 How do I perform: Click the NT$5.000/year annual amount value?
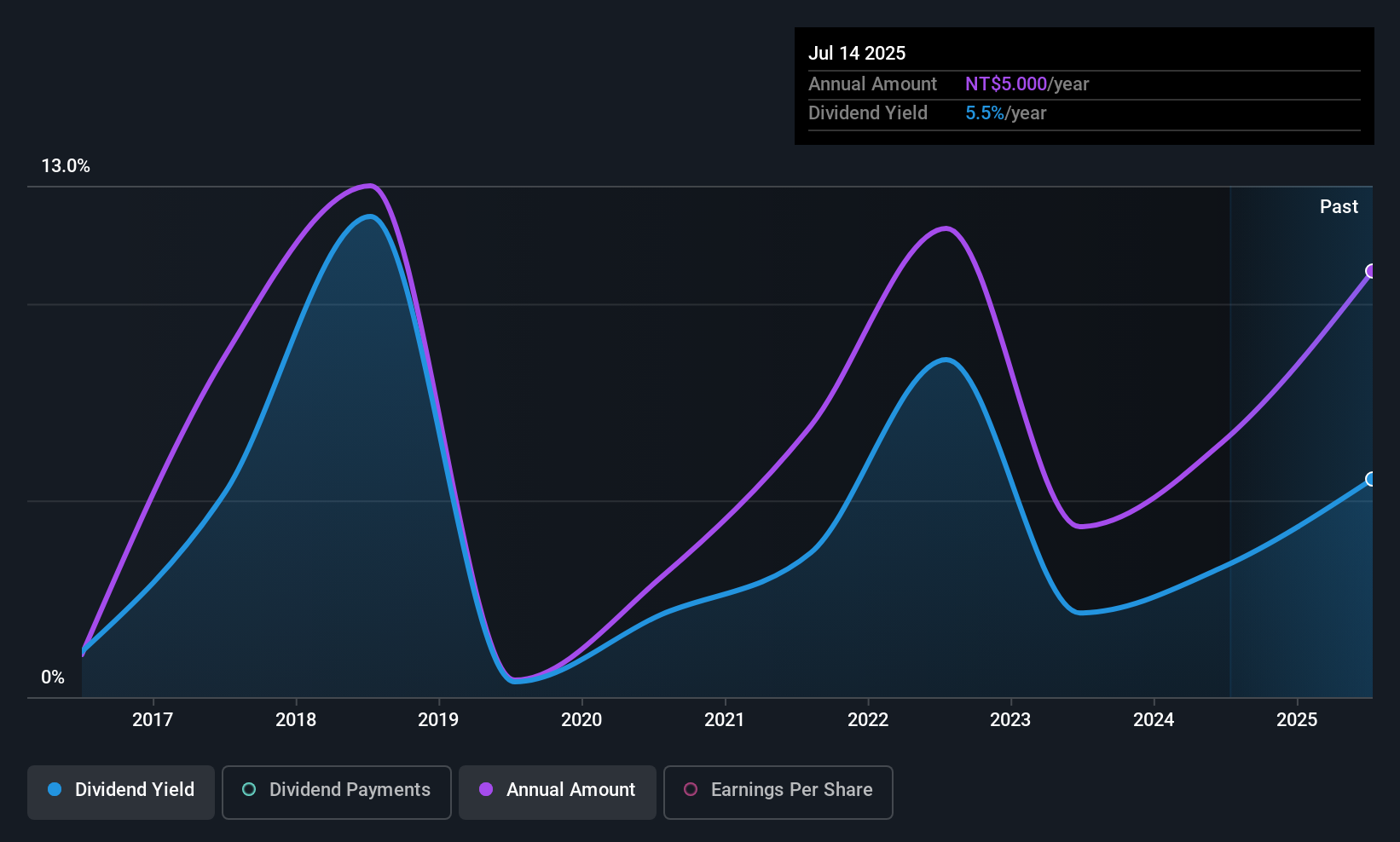tap(1027, 84)
